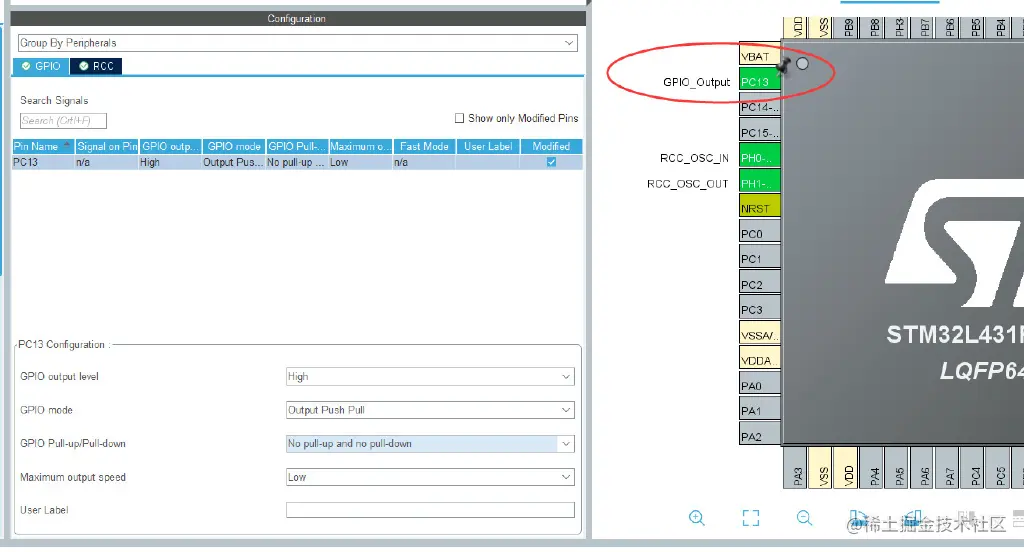Click the Low cell in PC13 row
1024x552 pixels.
pyautogui.click(x=360, y=162)
